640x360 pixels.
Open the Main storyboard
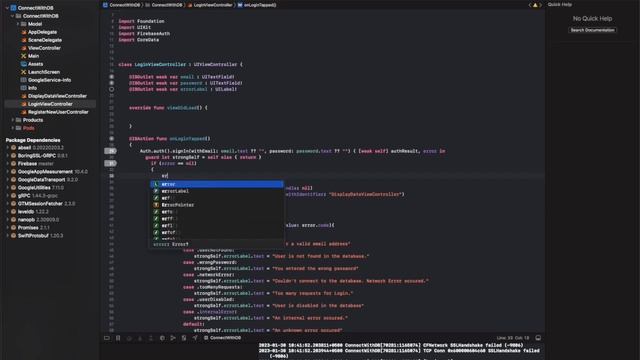tap(33, 56)
